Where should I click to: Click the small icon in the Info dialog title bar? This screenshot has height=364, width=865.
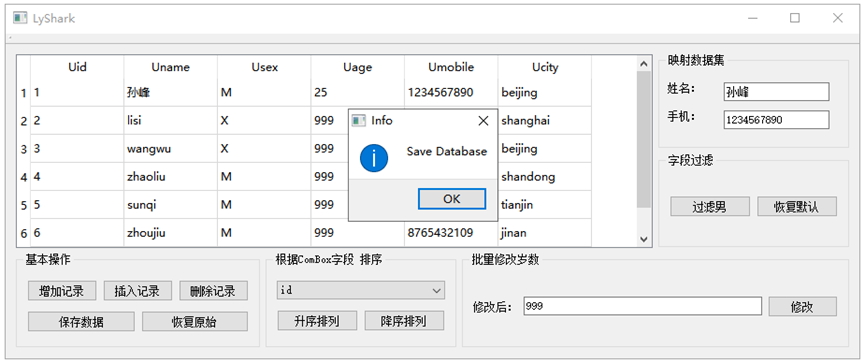[x=359, y=120]
